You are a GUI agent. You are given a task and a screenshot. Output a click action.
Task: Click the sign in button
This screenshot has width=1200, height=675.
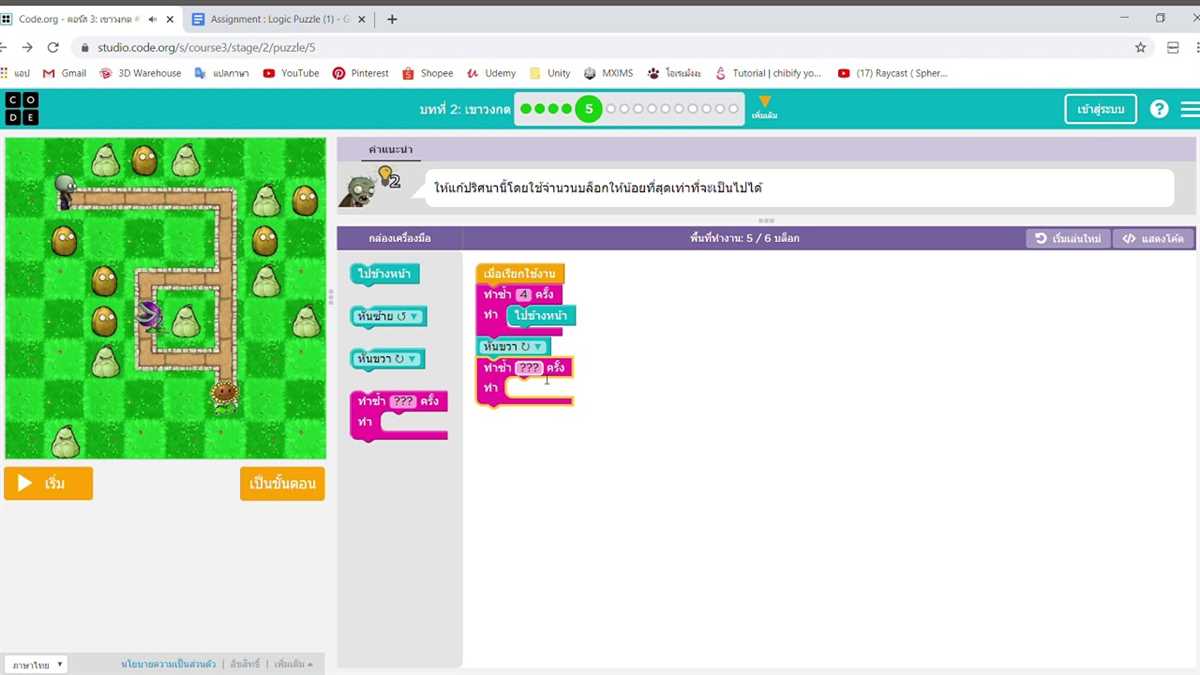(1100, 109)
